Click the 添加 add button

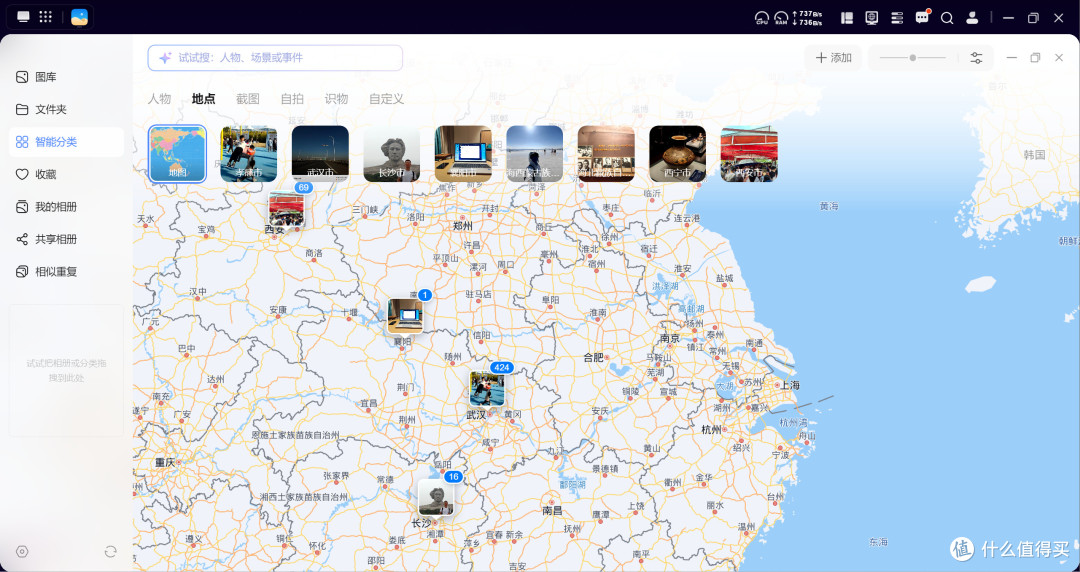coord(833,58)
